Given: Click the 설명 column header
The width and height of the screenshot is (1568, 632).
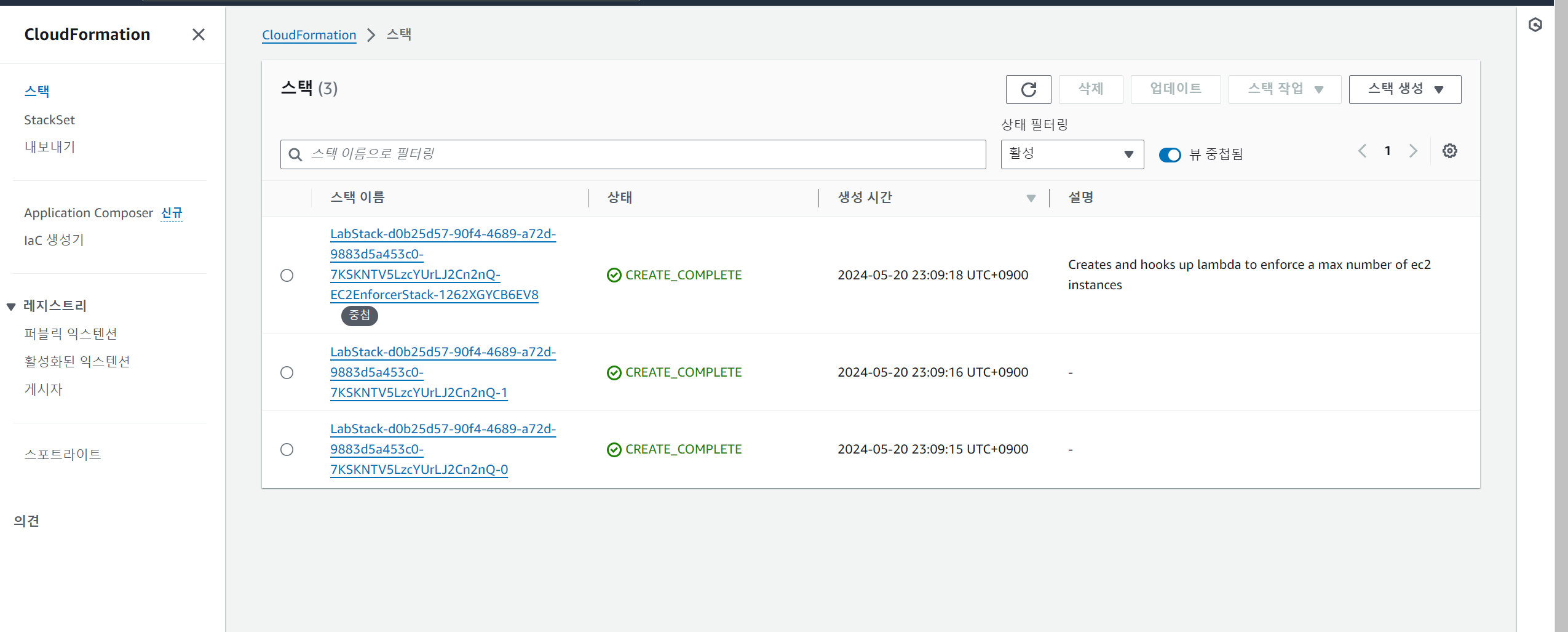Looking at the screenshot, I should [1081, 198].
